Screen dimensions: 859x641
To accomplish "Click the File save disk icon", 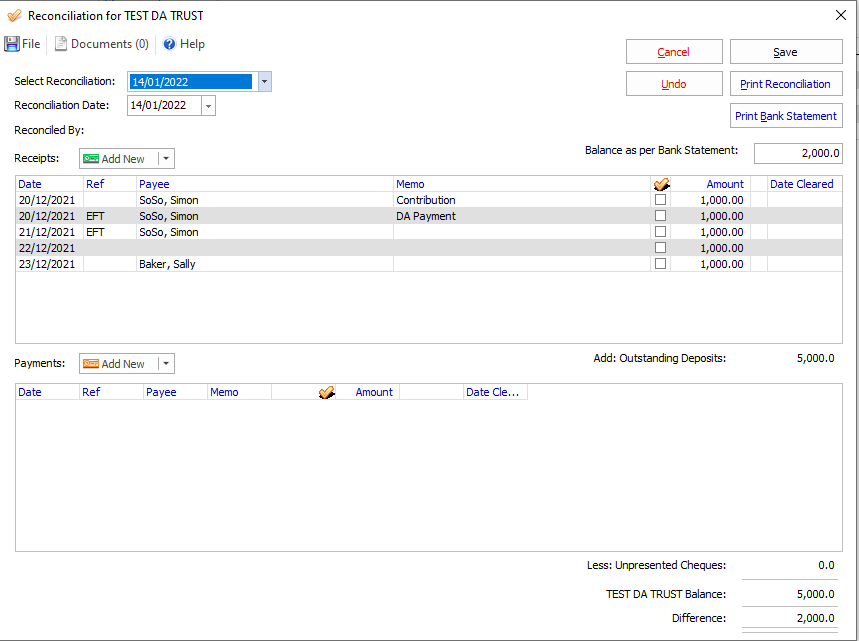I will pos(12,44).
